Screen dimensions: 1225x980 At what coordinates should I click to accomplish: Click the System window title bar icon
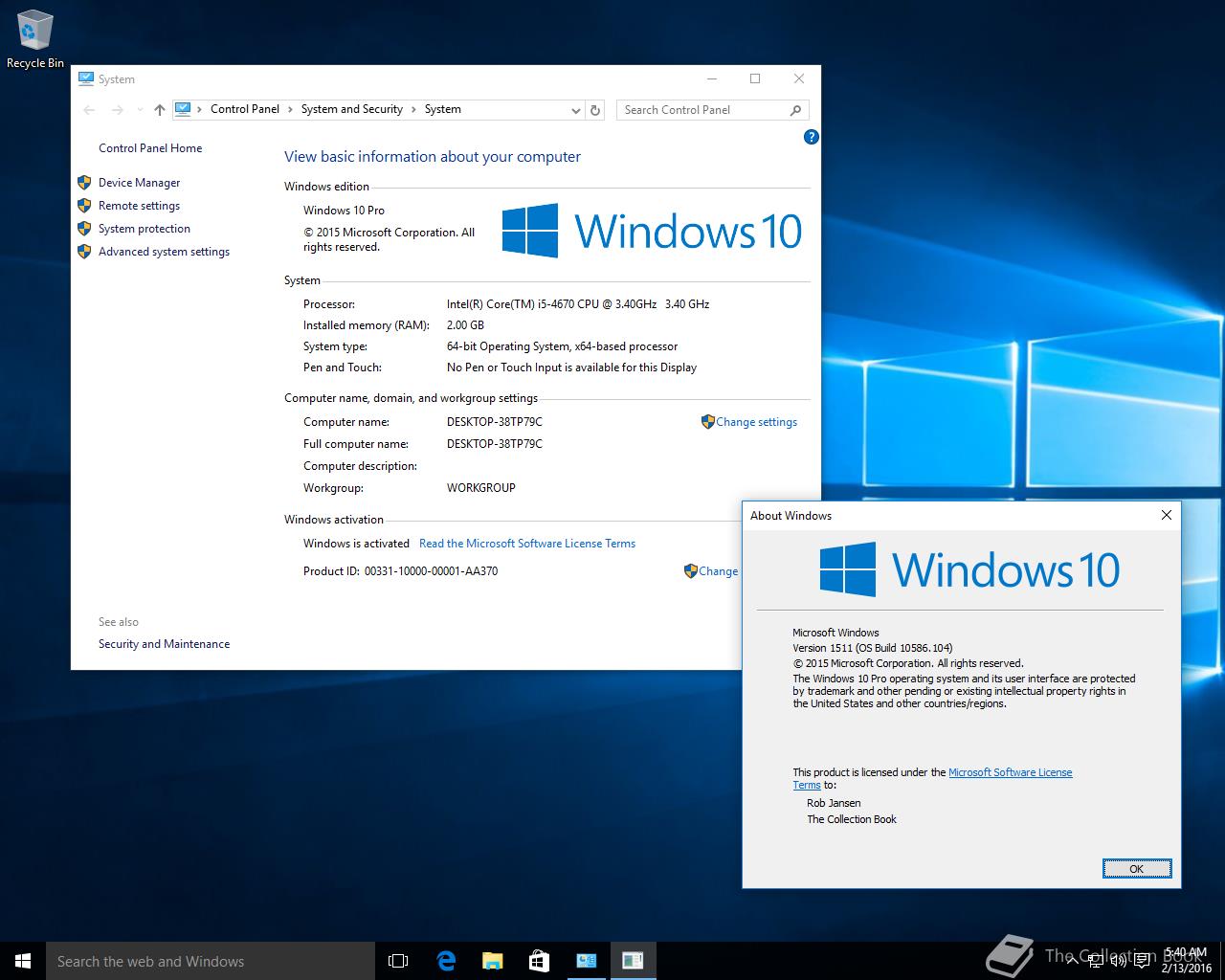(86, 78)
